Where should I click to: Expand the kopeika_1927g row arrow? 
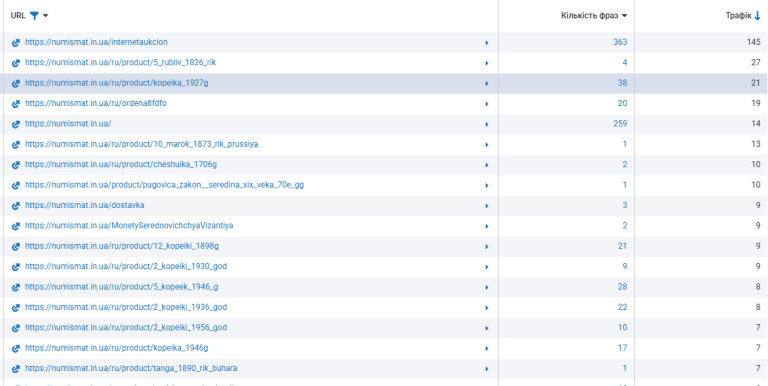[486, 84]
